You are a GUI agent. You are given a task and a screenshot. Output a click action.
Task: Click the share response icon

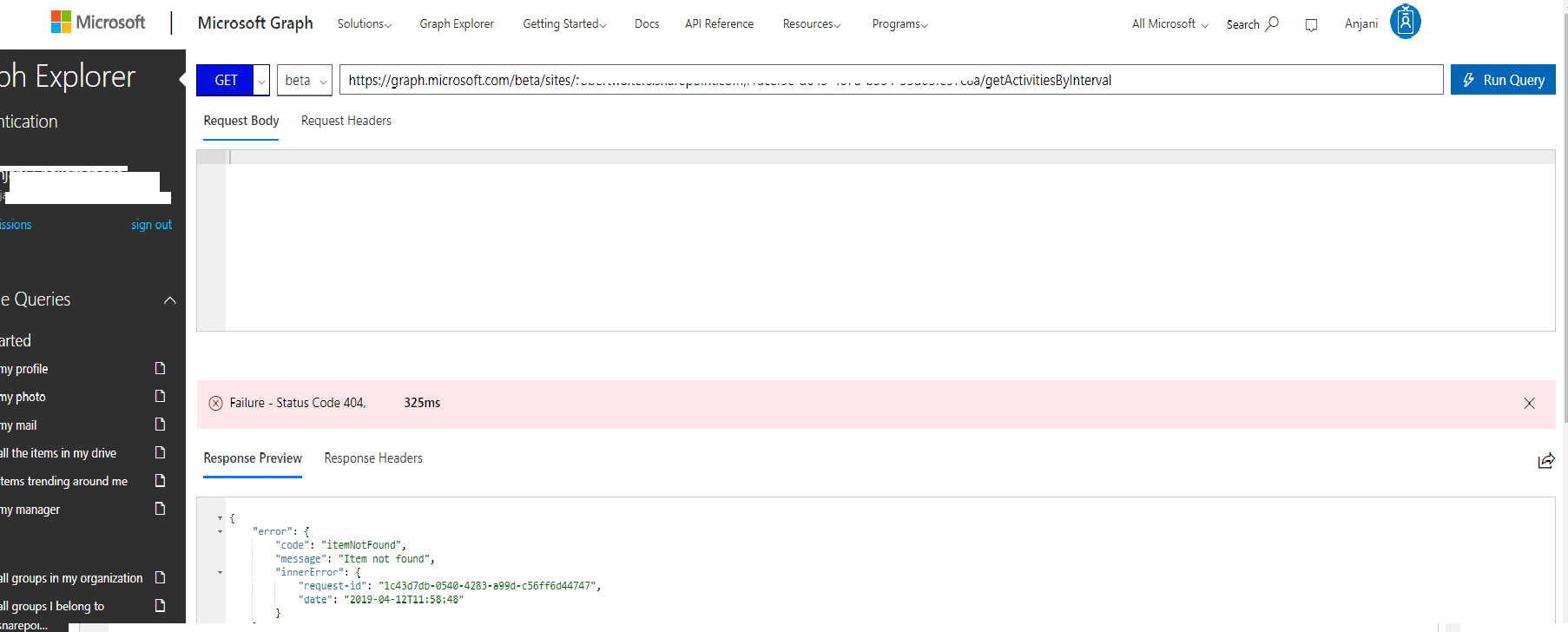pos(1545,461)
